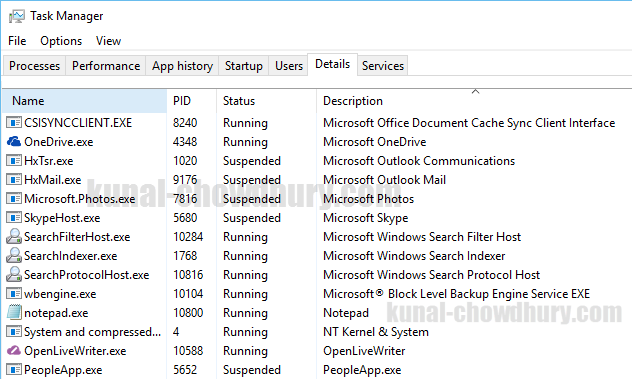632x379 pixels.
Task: Click PID 4348 cell
Action: 185,142
